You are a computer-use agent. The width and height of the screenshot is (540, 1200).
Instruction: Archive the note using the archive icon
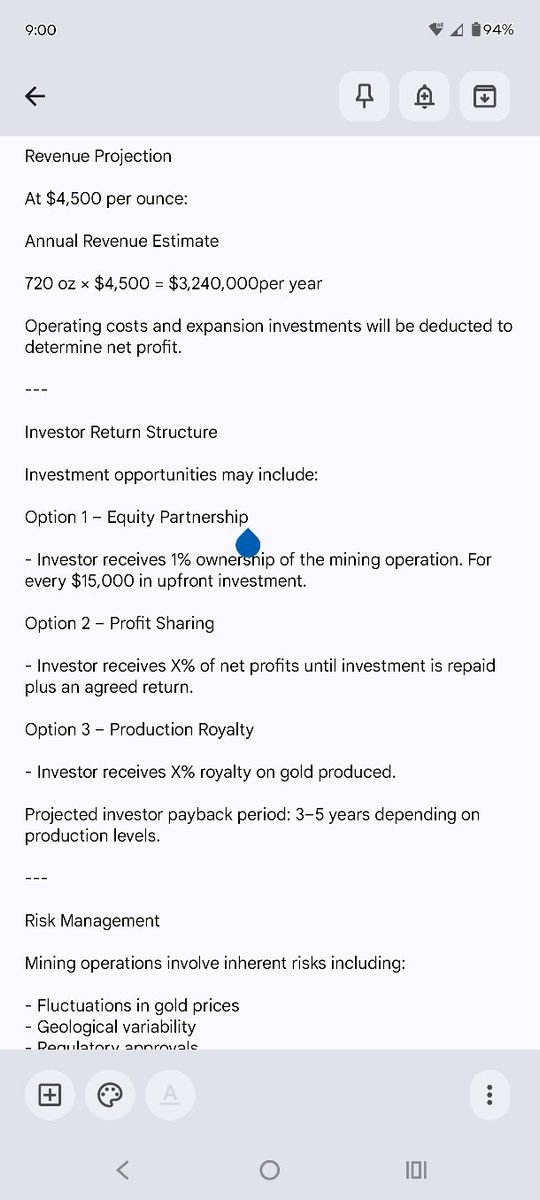pyautogui.click(x=485, y=96)
